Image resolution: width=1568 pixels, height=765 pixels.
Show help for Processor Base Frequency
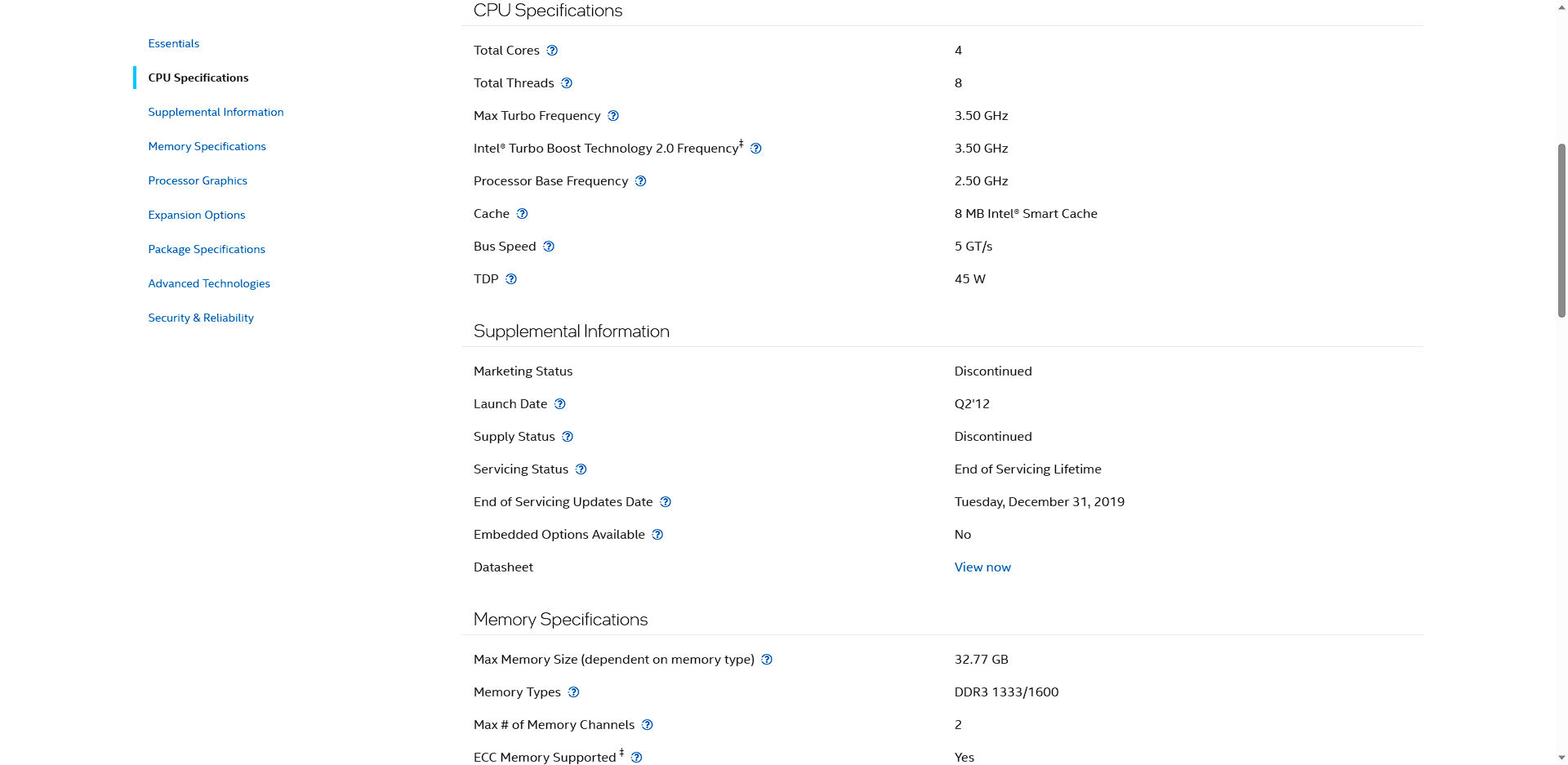coord(641,181)
